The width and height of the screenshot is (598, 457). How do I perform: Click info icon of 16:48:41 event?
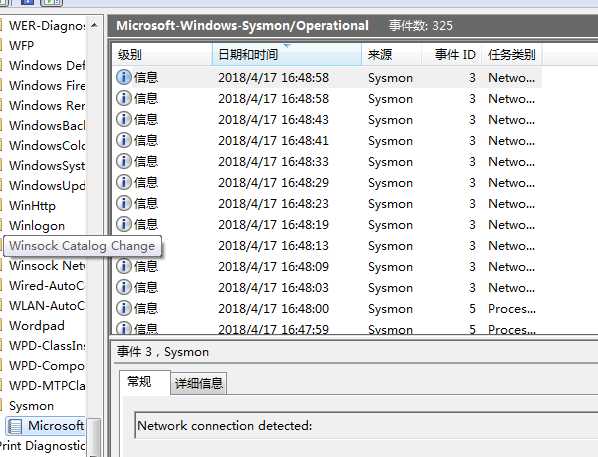click(124, 140)
